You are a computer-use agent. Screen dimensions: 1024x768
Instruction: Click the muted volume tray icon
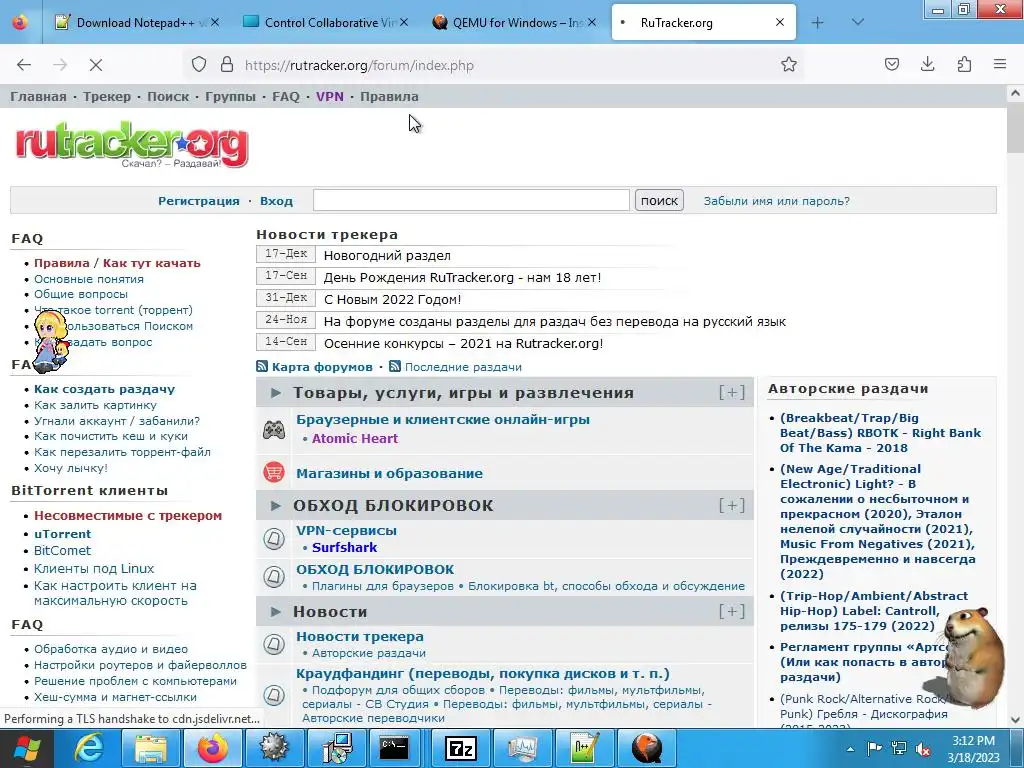tap(923, 749)
